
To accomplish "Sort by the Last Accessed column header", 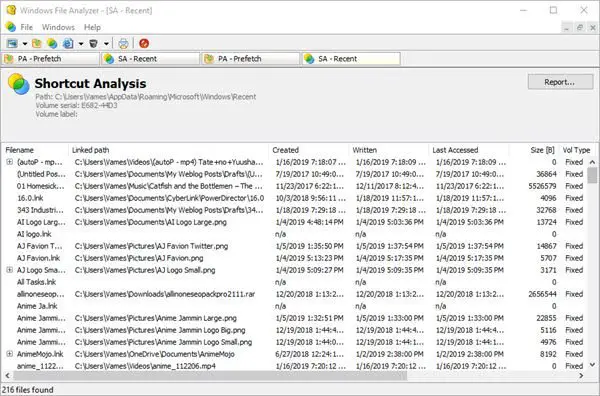I will coord(469,150).
